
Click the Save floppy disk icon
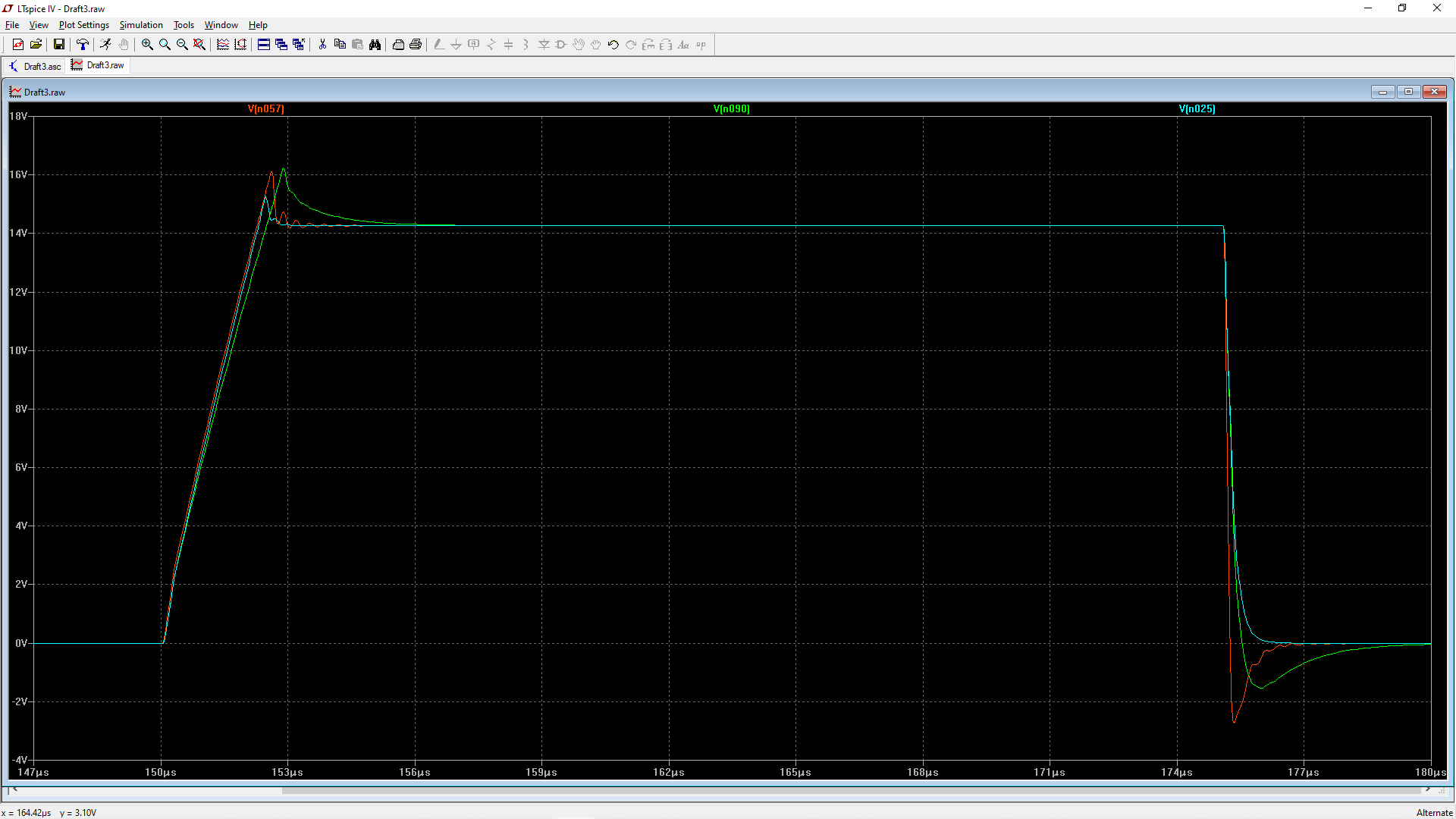pos(58,45)
